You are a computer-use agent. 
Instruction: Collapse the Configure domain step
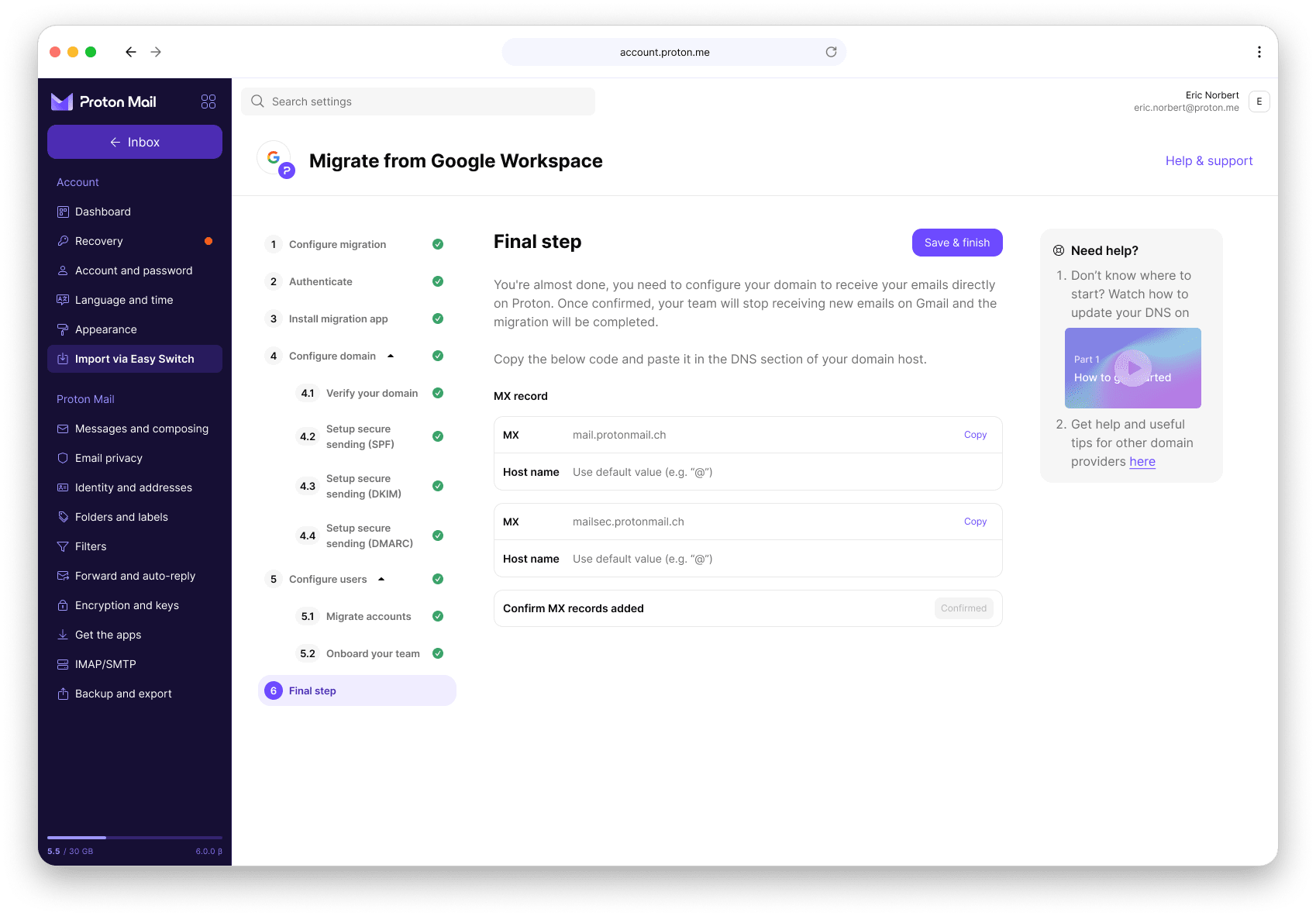[x=391, y=356]
